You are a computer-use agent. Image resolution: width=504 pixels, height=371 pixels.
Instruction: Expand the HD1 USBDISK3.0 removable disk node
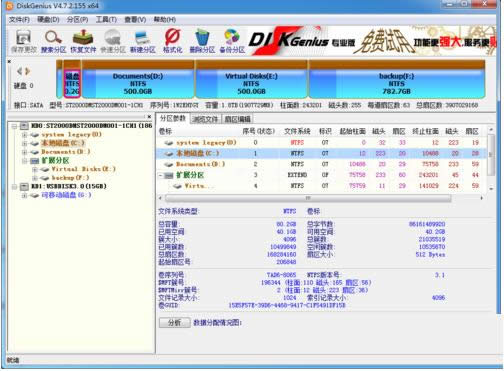(14, 187)
